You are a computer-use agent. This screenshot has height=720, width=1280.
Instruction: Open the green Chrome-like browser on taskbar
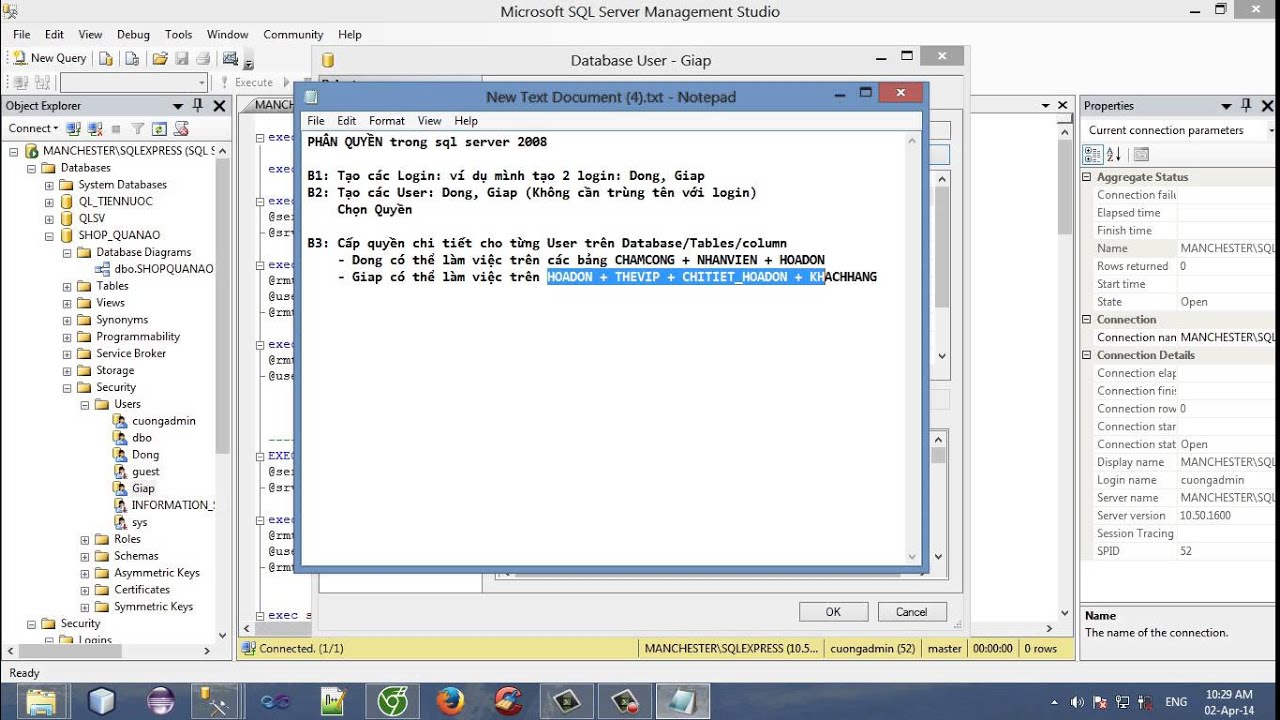(392, 701)
